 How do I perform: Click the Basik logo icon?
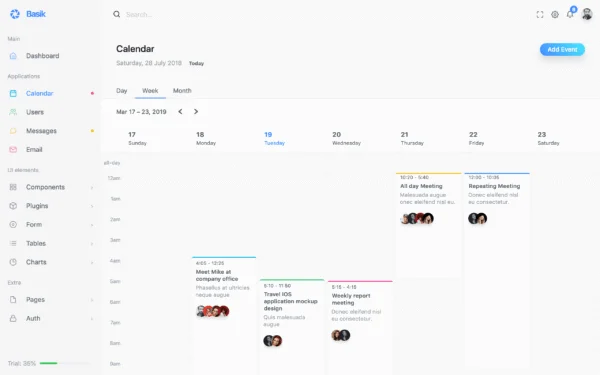[15, 14]
